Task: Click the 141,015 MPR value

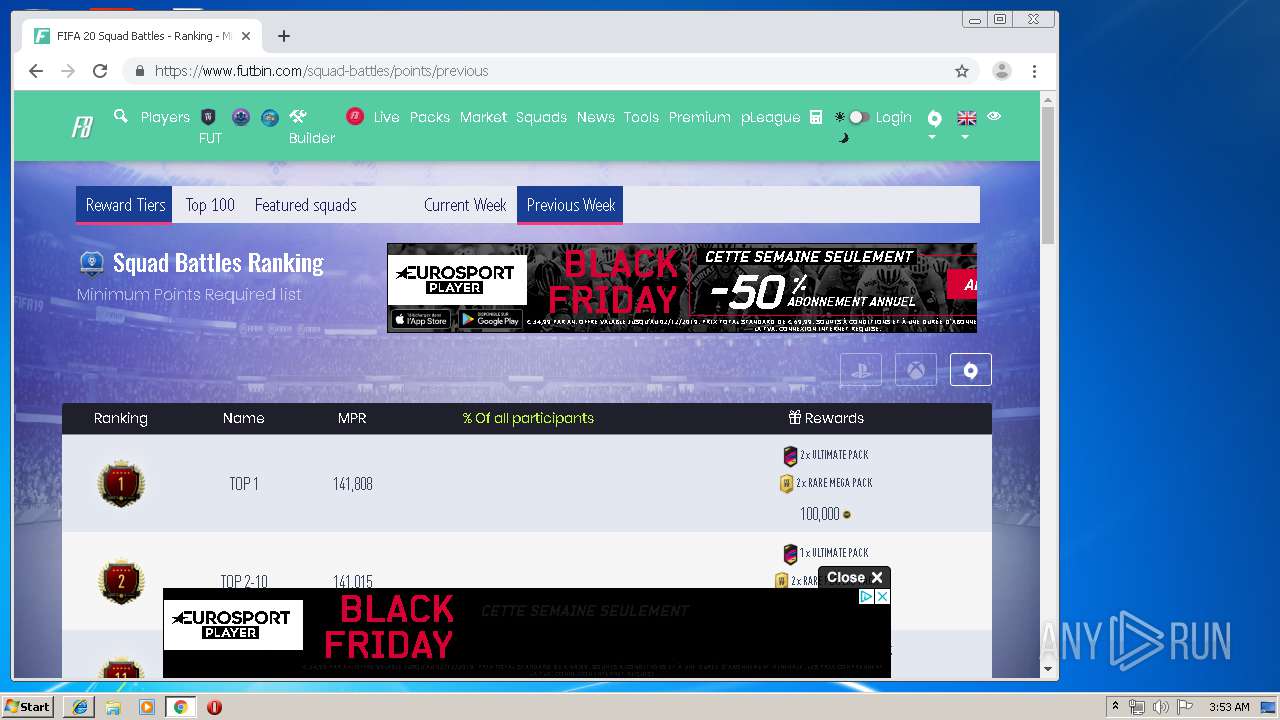Action: [x=353, y=581]
